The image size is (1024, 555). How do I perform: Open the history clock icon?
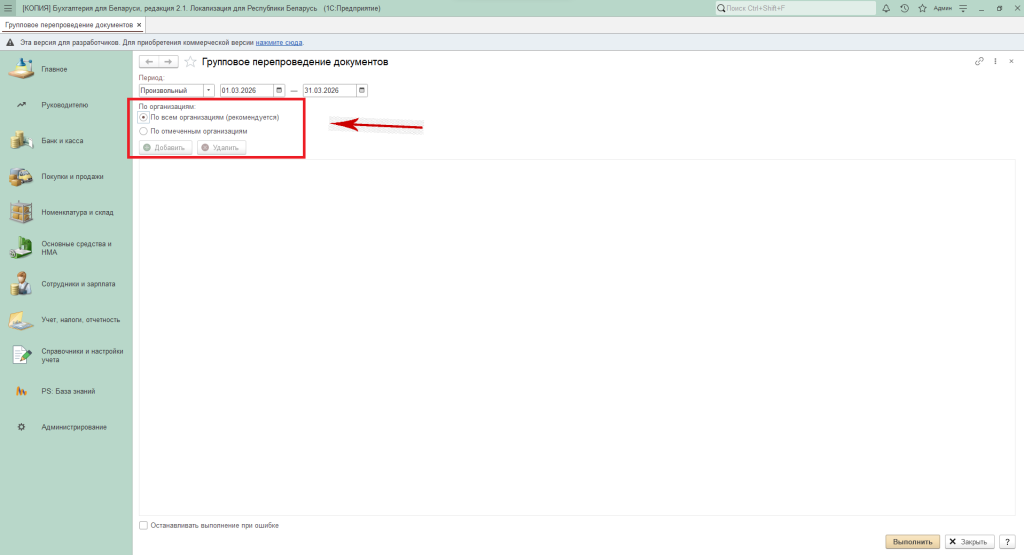point(904,8)
